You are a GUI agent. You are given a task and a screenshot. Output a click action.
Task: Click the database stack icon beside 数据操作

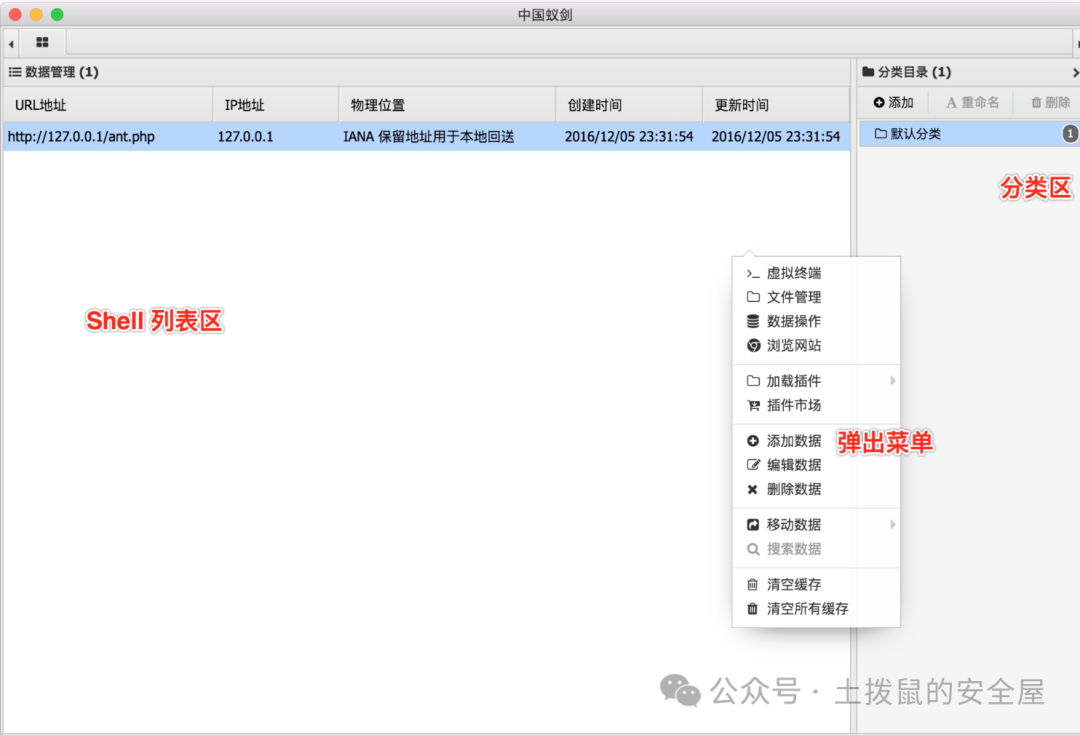point(753,321)
